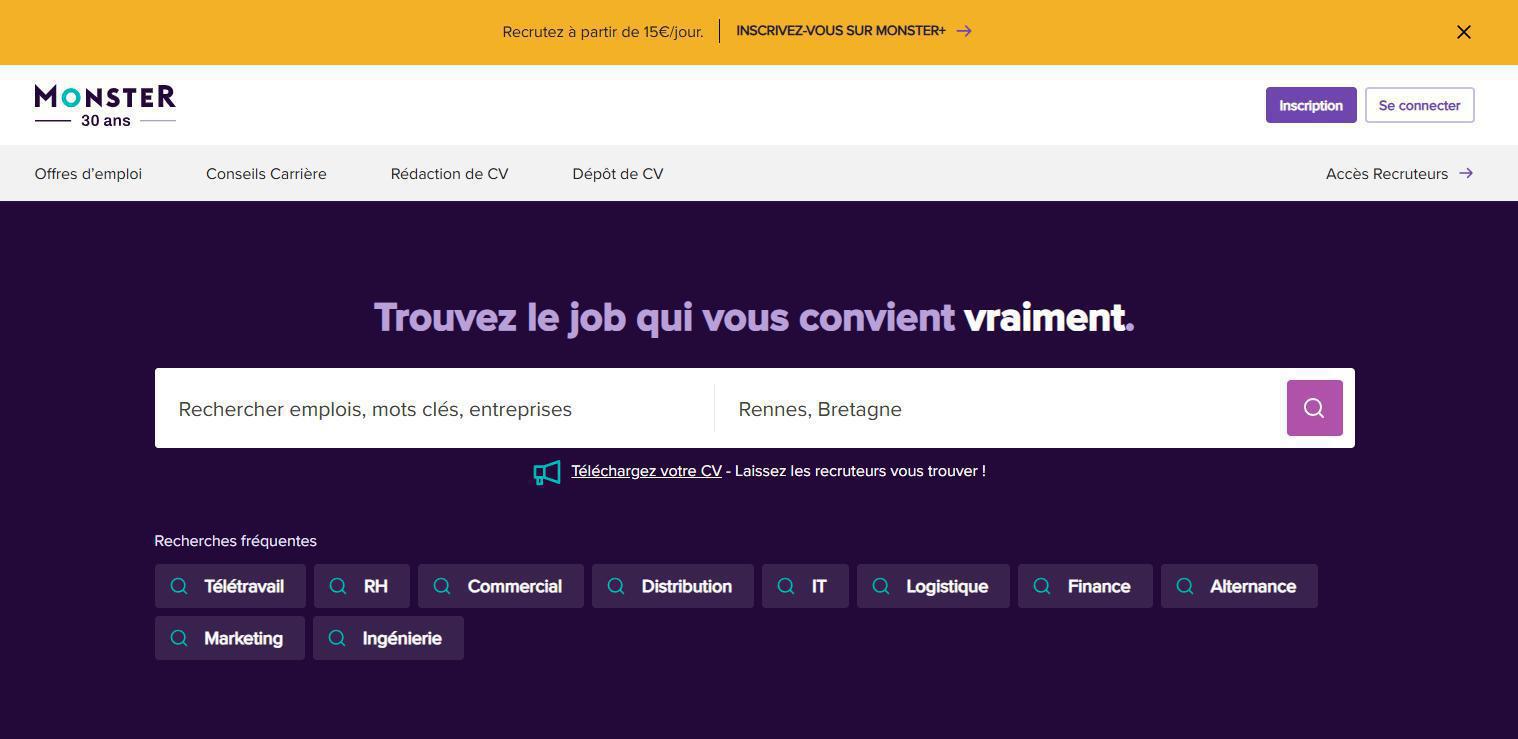Close the yellow Monster+ promo banner

[1463, 32]
